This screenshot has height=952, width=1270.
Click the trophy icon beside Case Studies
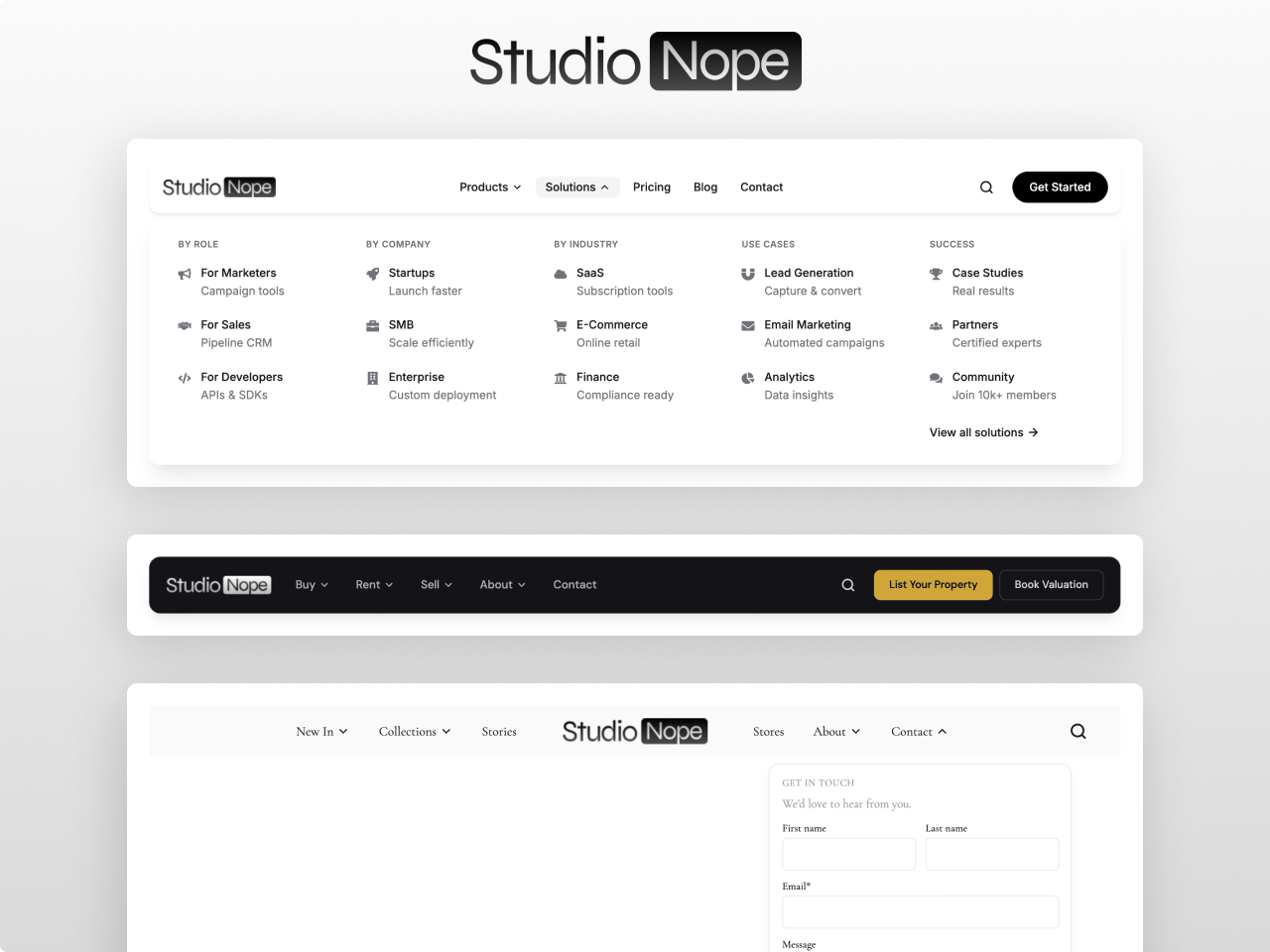pyautogui.click(x=936, y=274)
